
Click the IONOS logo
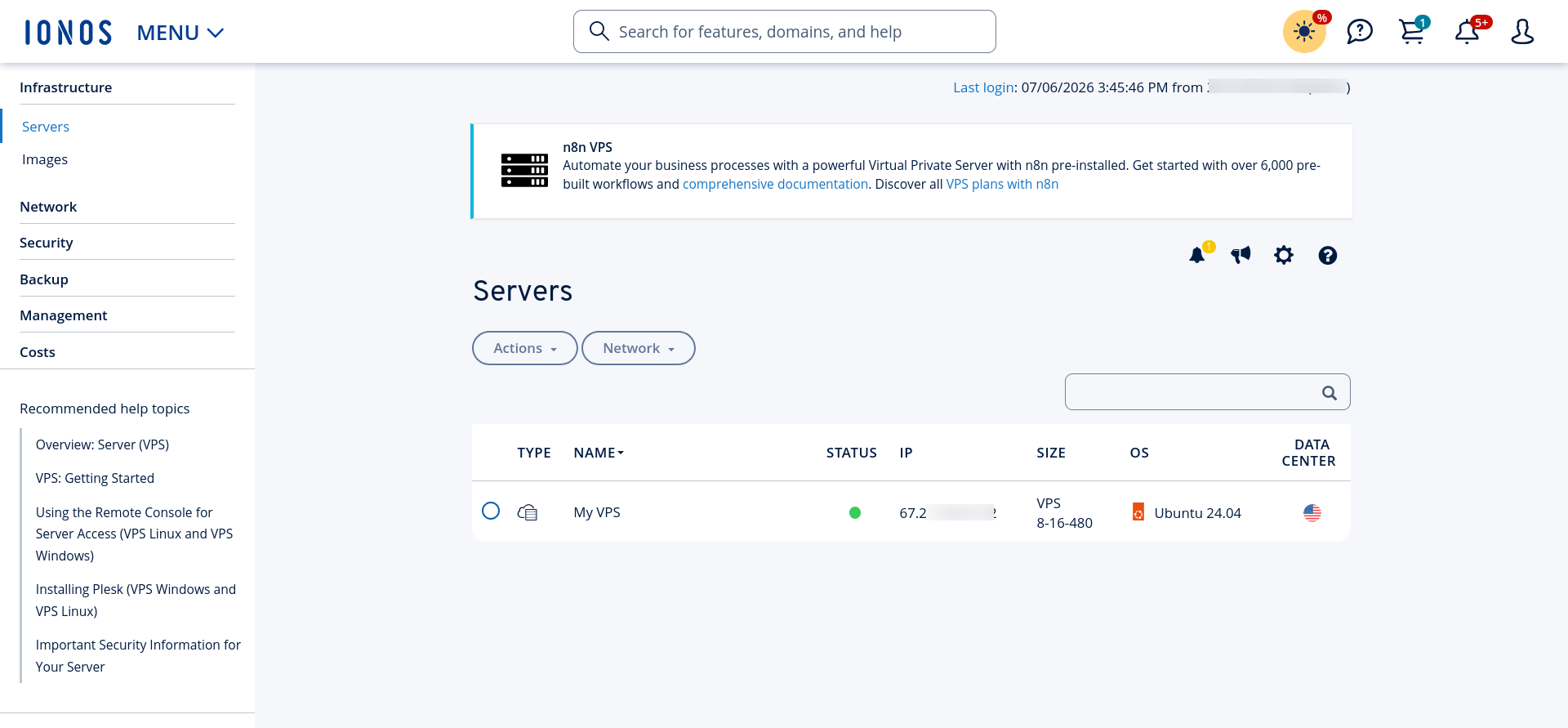pos(68,33)
